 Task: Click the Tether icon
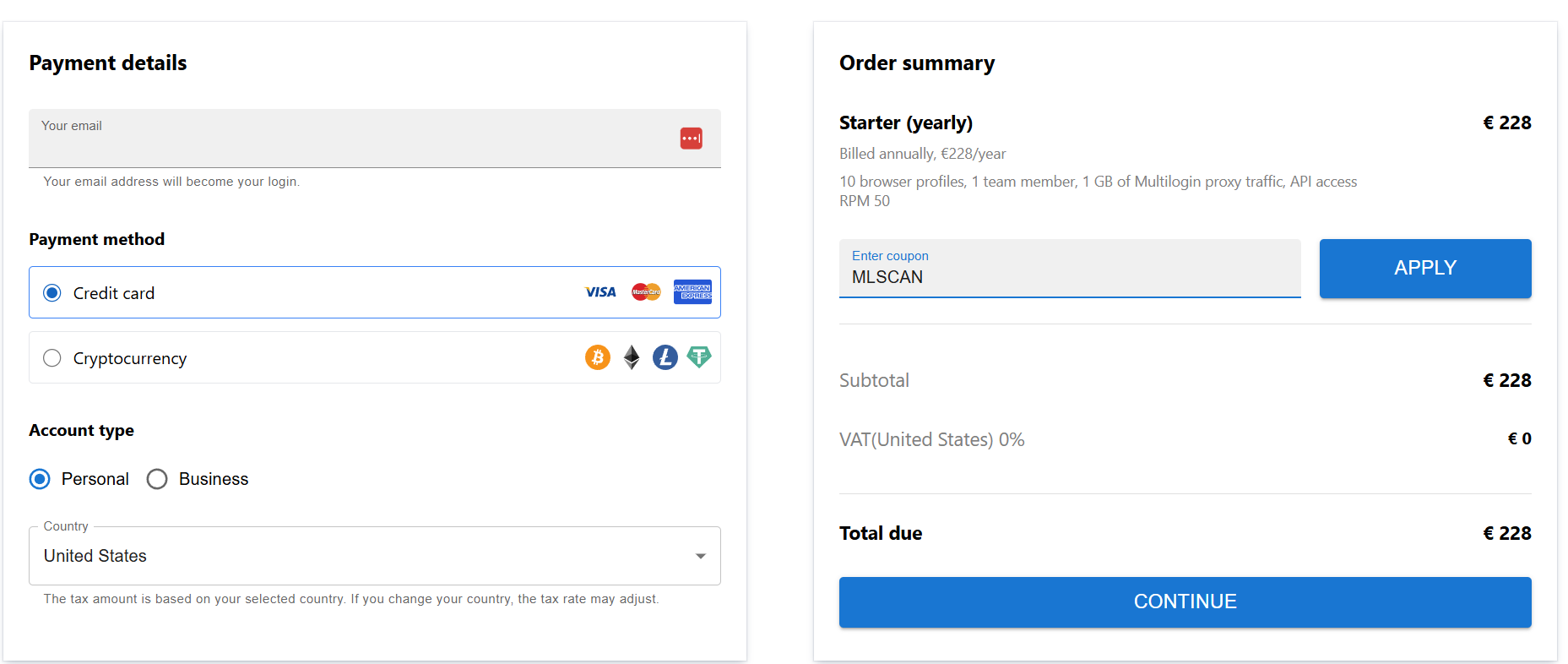tap(699, 357)
